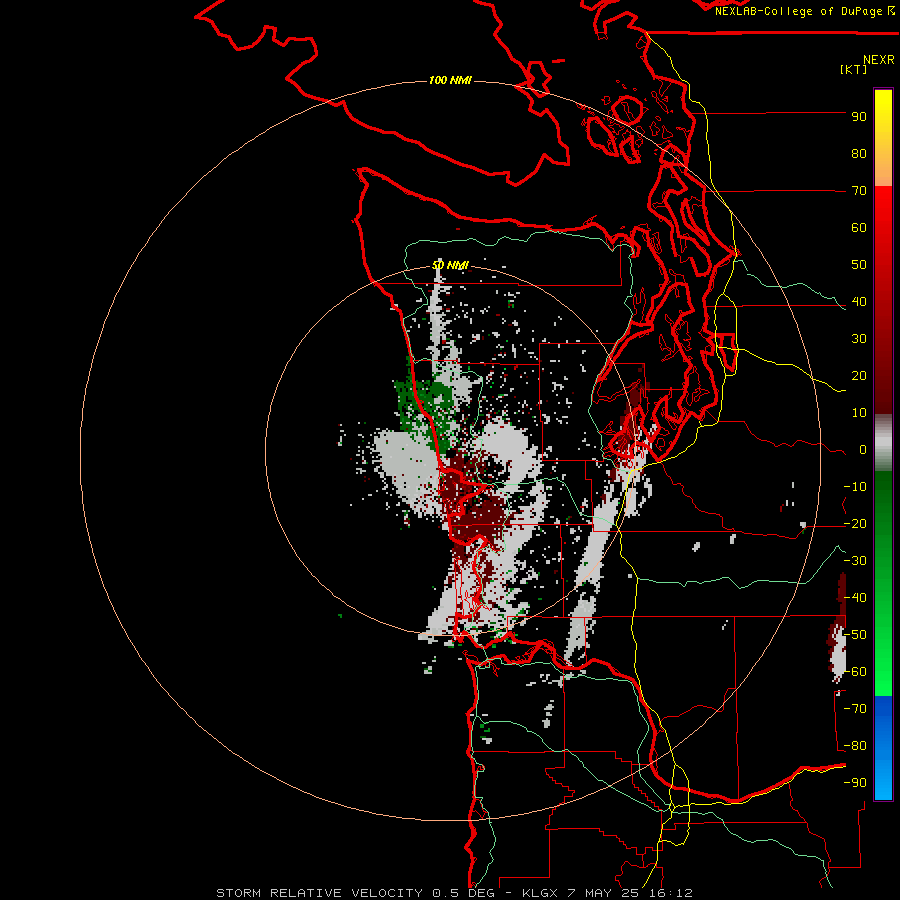Select the -40 knot scale label

pyautogui.click(x=855, y=598)
